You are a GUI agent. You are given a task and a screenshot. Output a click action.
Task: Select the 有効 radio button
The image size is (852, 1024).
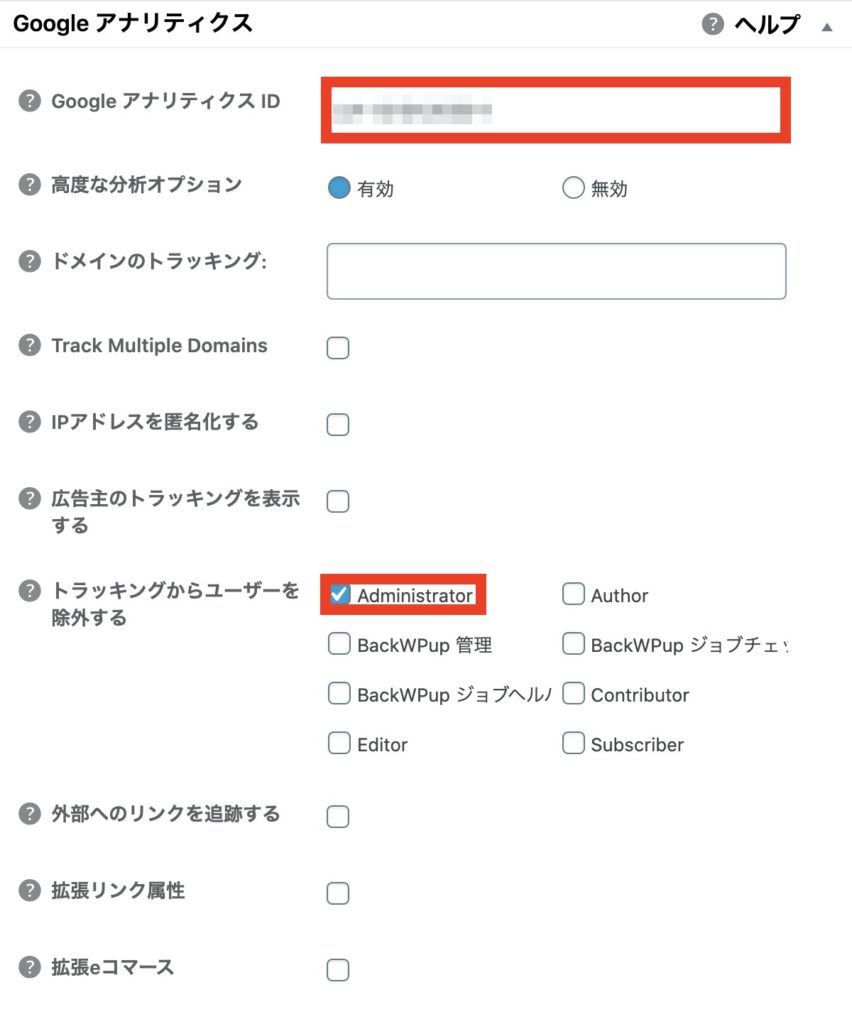339,187
